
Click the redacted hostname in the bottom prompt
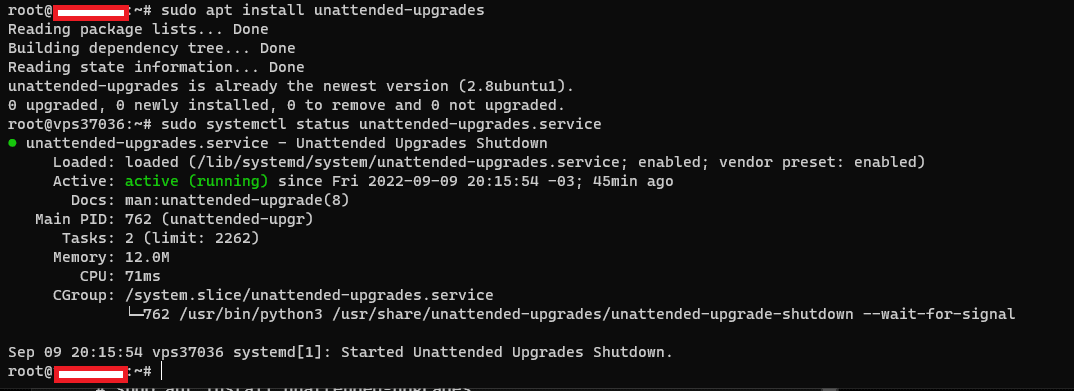[x=91, y=373]
